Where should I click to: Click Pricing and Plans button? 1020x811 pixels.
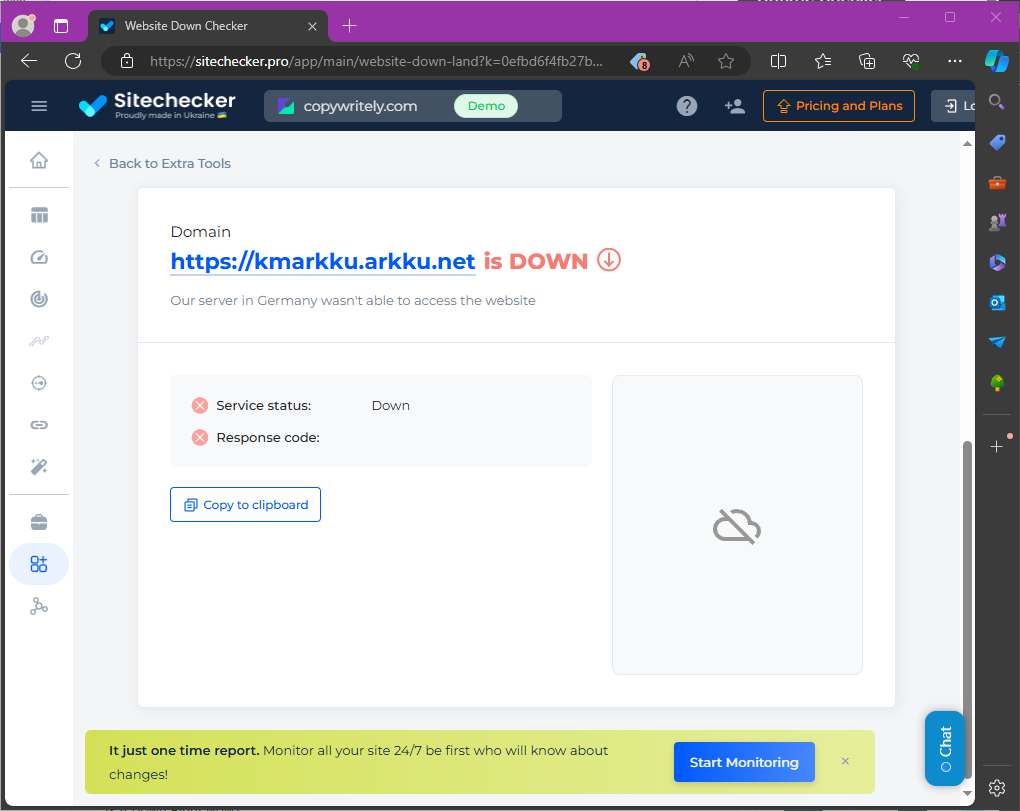[x=839, y=106]
